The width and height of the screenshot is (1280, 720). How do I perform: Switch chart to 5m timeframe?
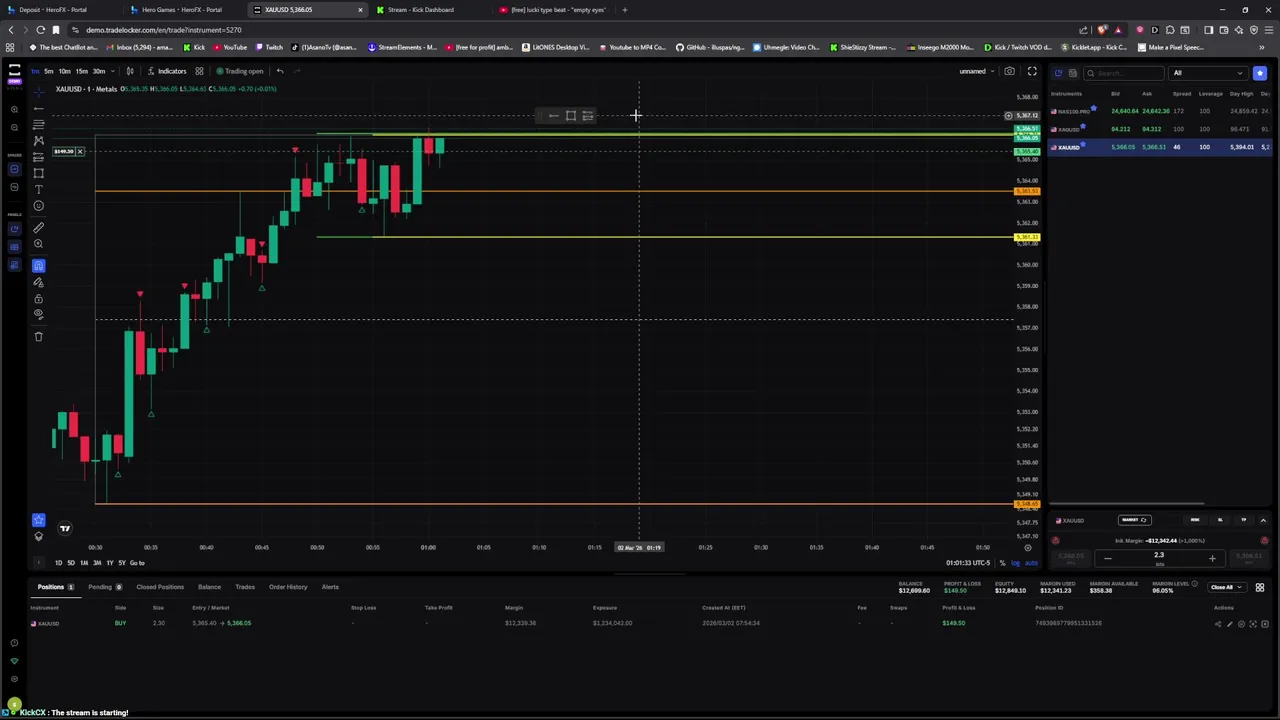(x=48, y=71)
